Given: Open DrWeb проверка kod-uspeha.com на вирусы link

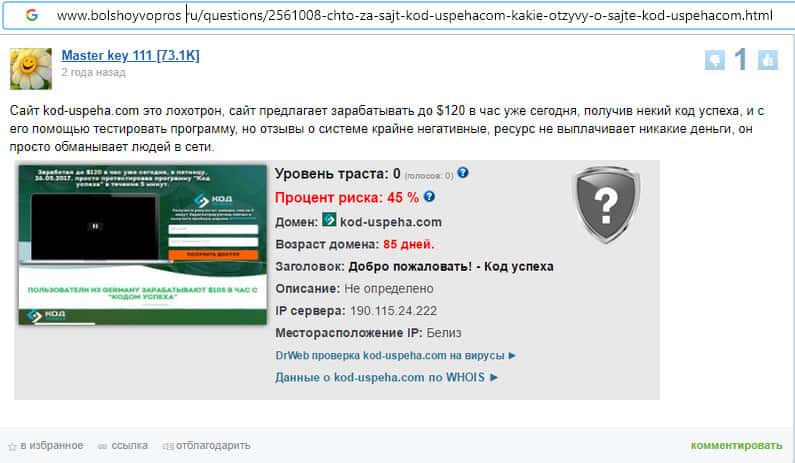Looking at the screenshot, I should click(x=395, y=355).
